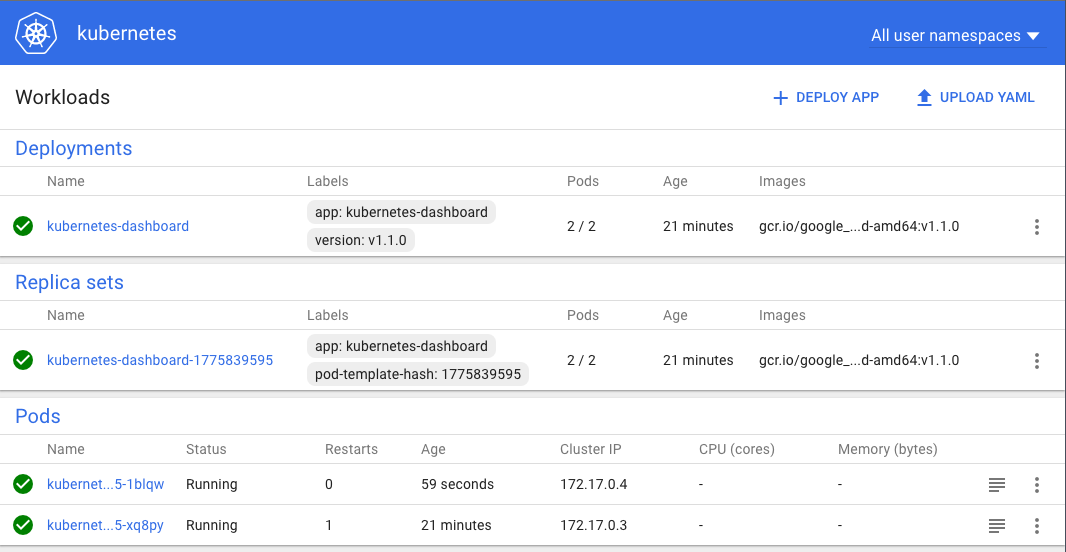Open pod ending in 5-xq8py

pos(105,525)
